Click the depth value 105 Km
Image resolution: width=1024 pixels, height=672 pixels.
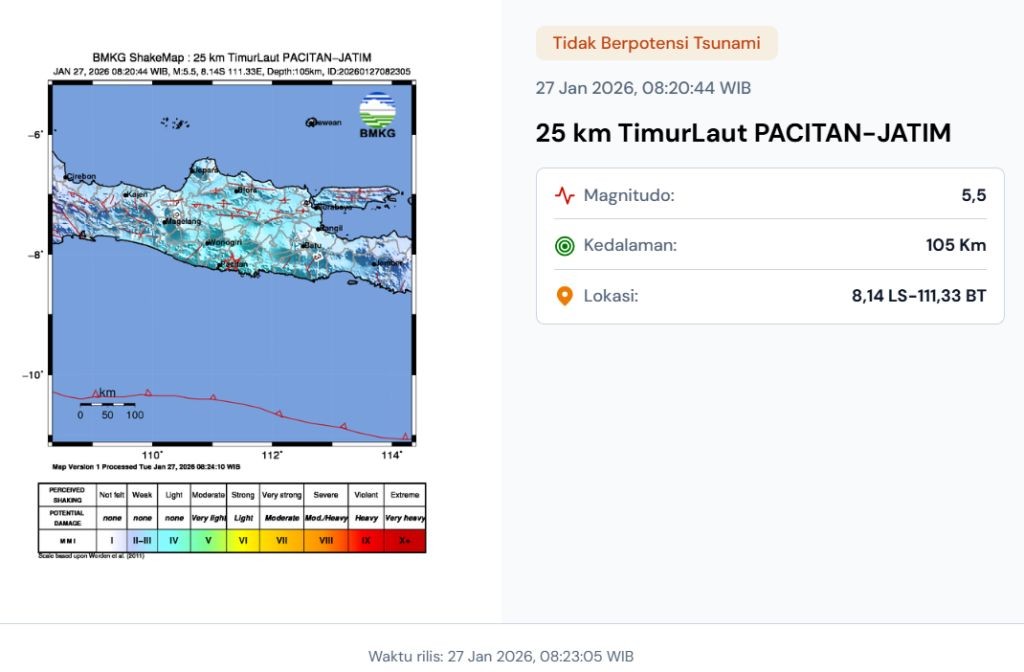coord(955,245)
